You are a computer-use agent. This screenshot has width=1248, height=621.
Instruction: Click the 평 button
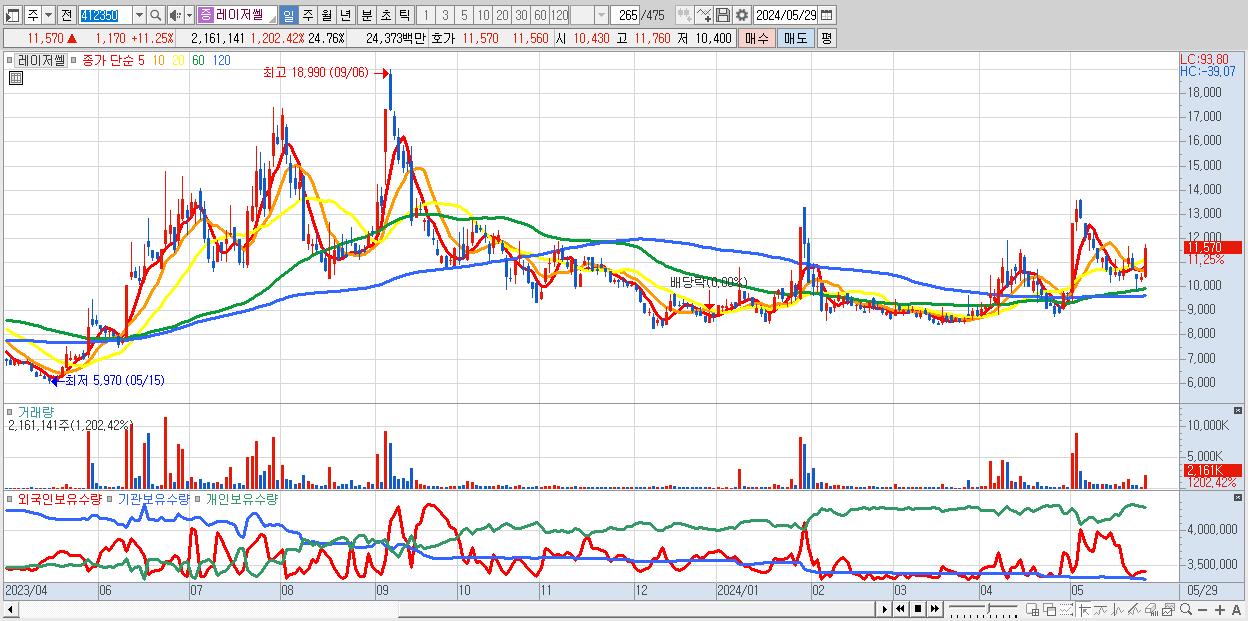[826, 38]
